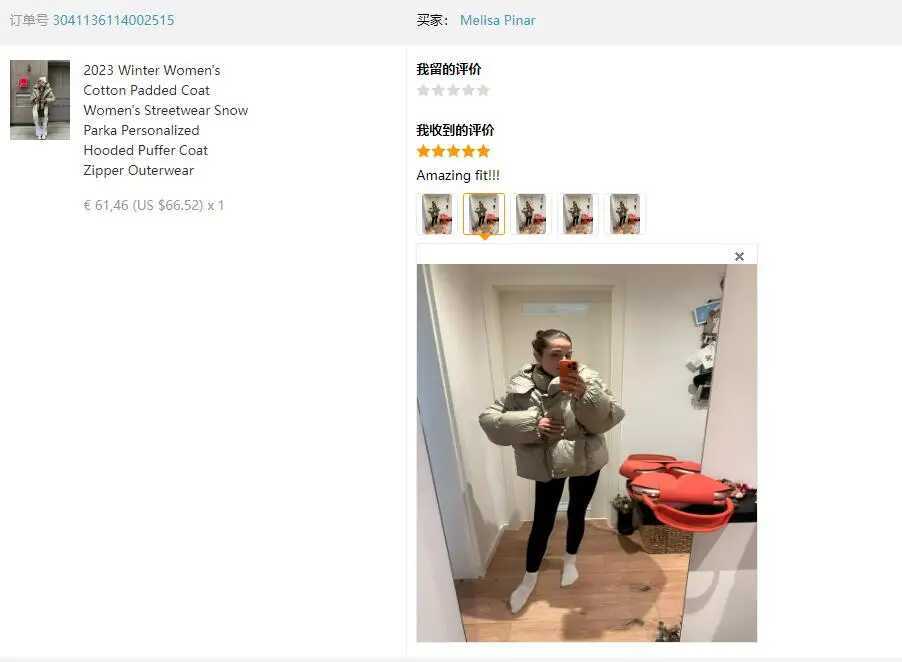The image size is (902, 662).
Task: Show the fourth review photo thumbnail
Action: pyautogui.click(x=578, y=214)
